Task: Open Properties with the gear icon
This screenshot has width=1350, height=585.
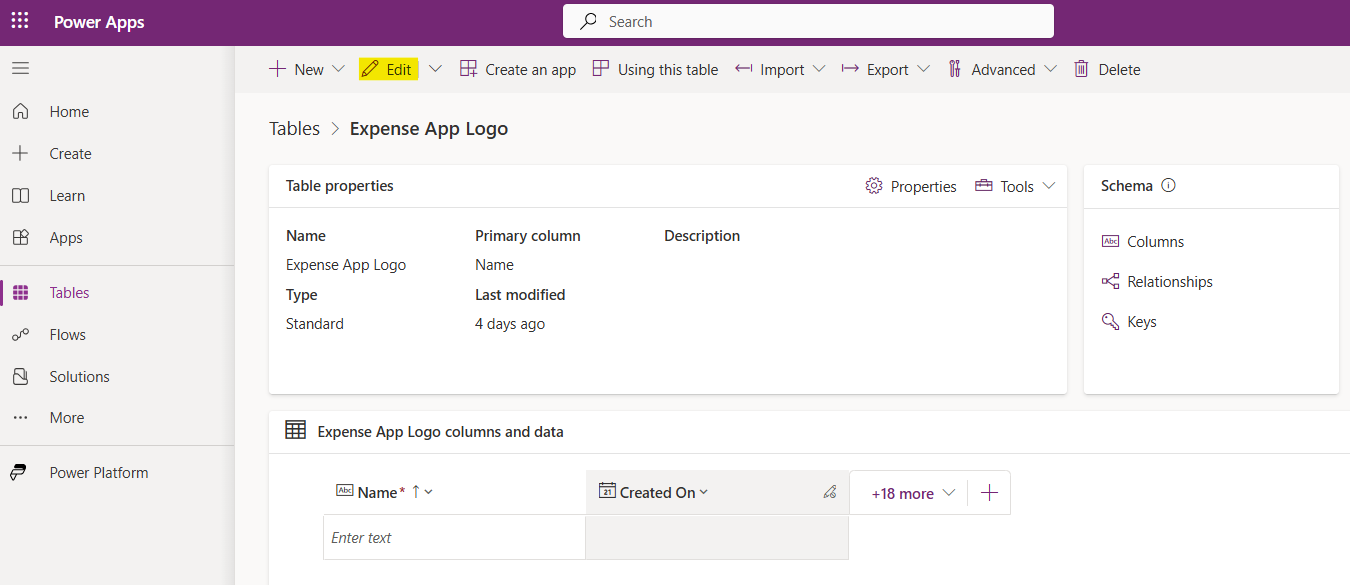Action: pyautogui.click(x=874, y=186)
